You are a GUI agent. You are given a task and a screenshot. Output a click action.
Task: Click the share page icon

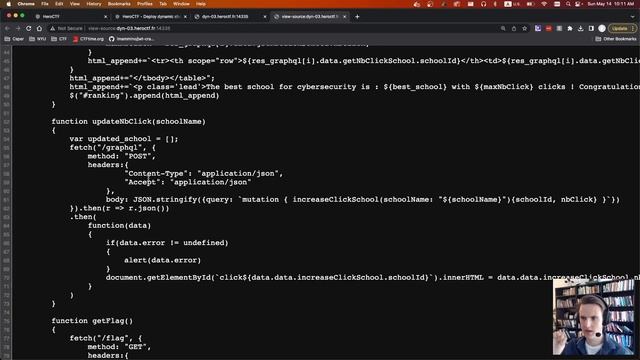coord(514,29)
